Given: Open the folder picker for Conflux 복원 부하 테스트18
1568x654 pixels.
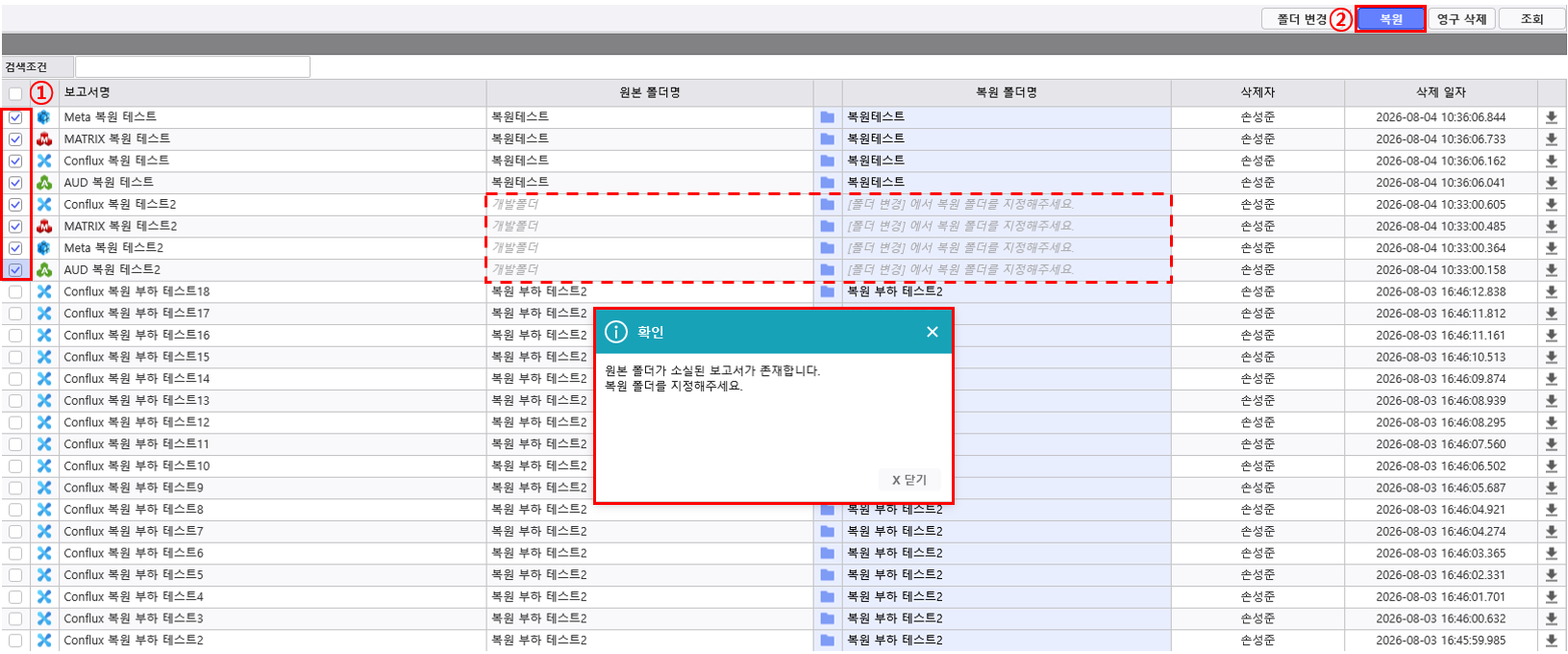Looking at the screenshot, I should click(x=827, y=291).
